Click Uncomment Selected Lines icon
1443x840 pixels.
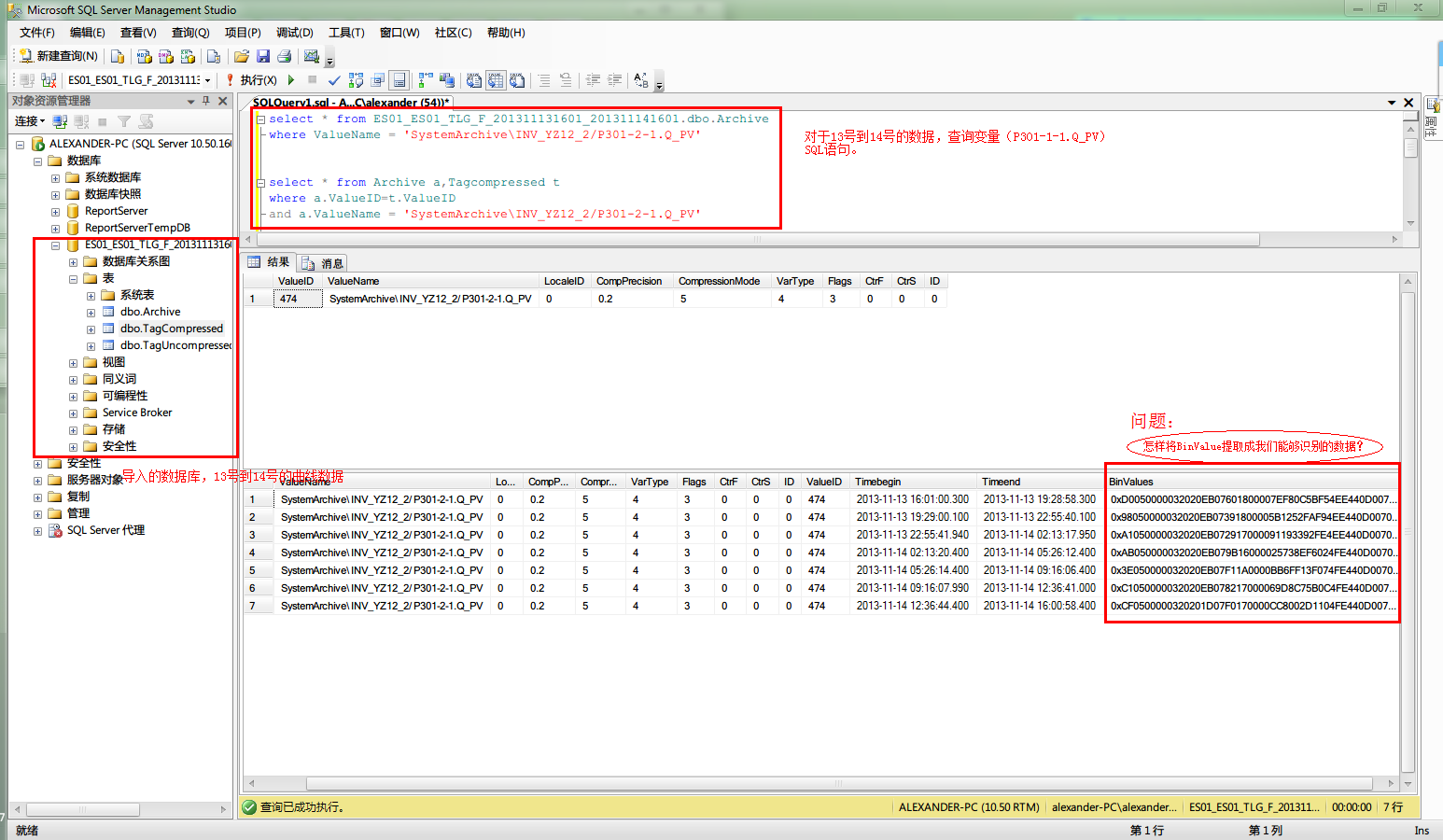tap(566, 80)
